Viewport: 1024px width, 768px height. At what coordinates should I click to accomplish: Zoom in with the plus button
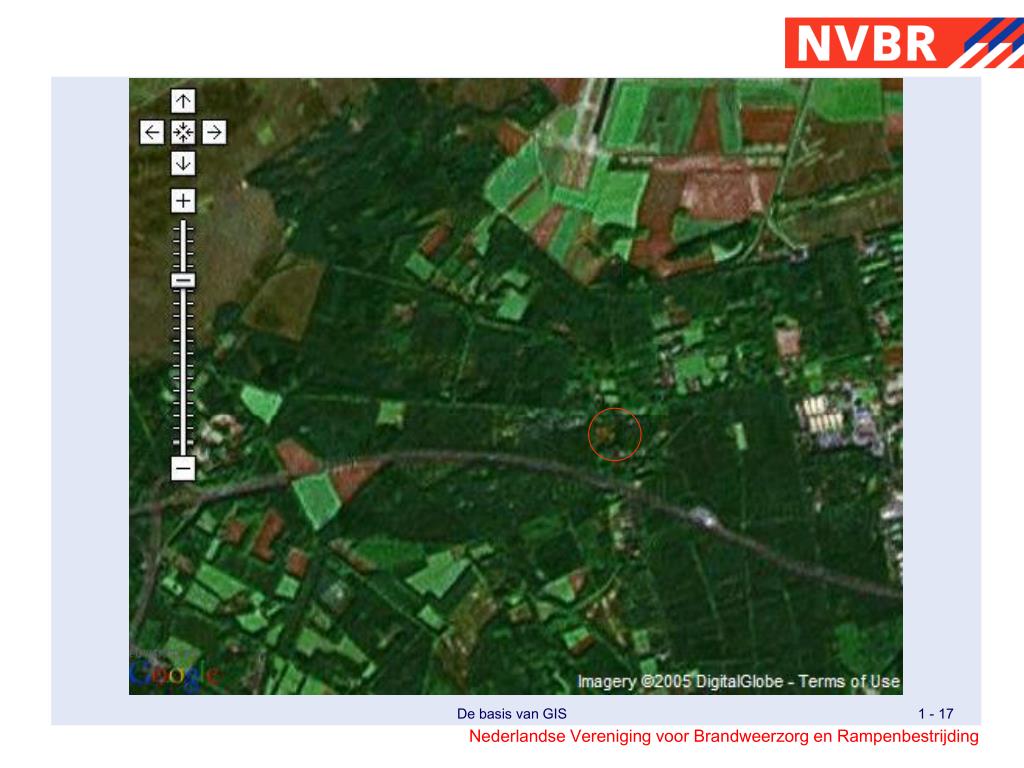[x=183, y=200]
